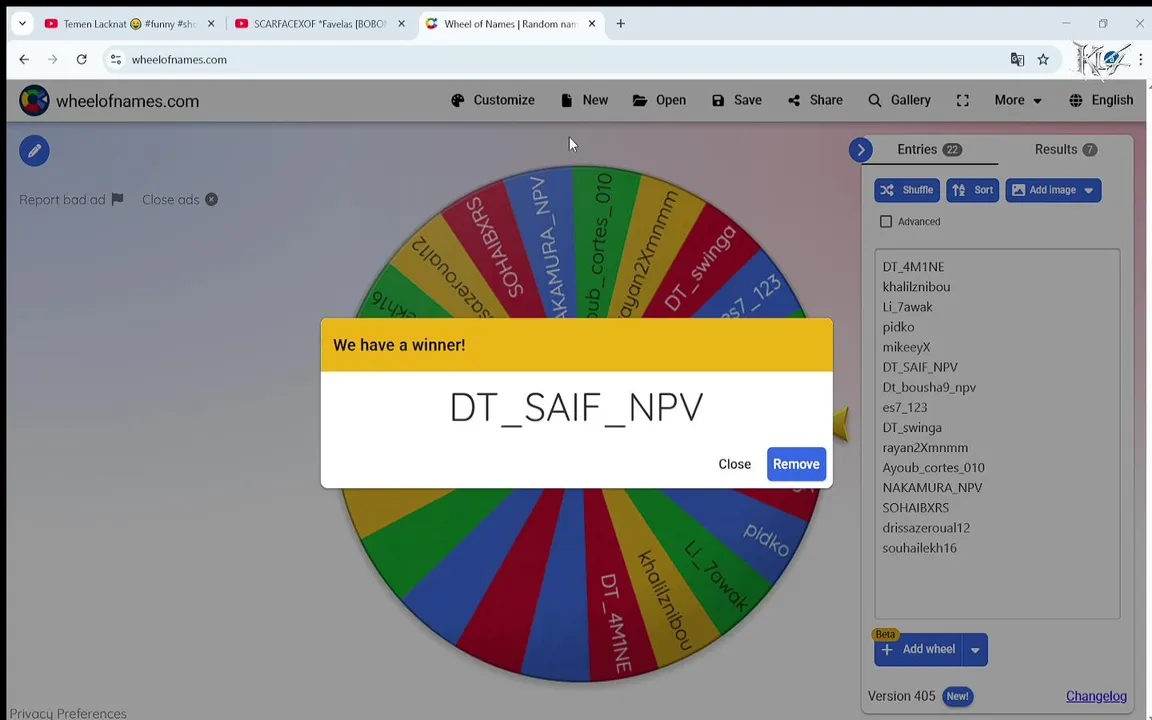Viewport: 1152px width, 720px height.
Task: Close the Wheel of Names tab
Action: (591, 24)
